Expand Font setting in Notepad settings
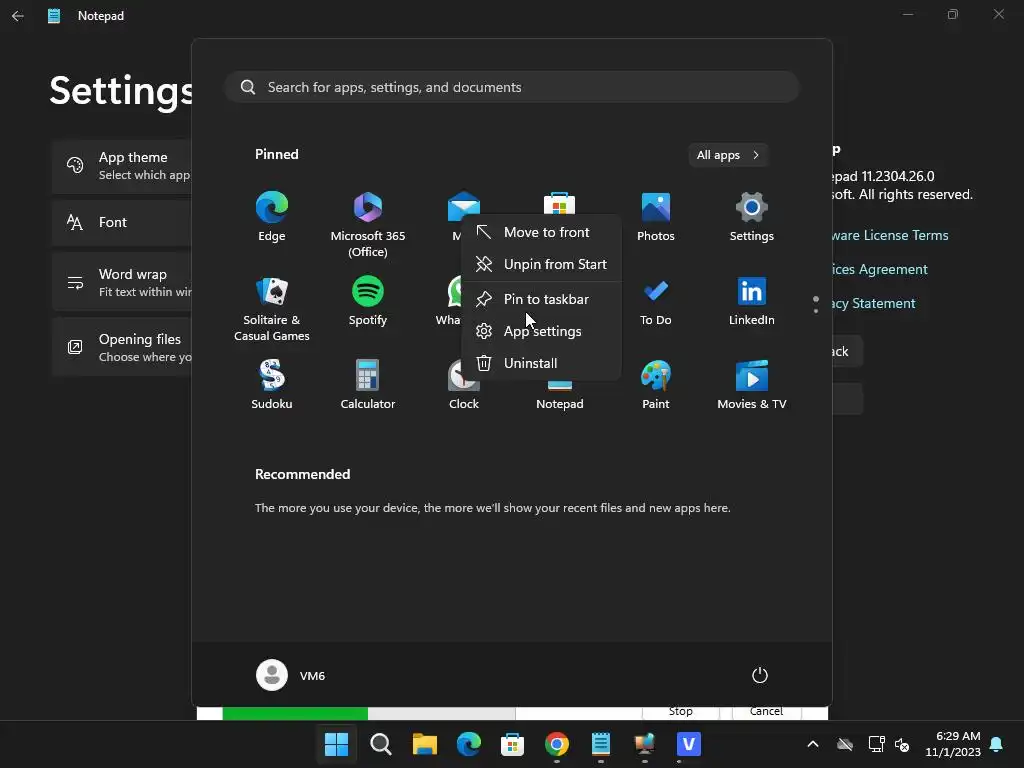The width and height of the screenshot is (1024, 768). click(x=123, y=222)
